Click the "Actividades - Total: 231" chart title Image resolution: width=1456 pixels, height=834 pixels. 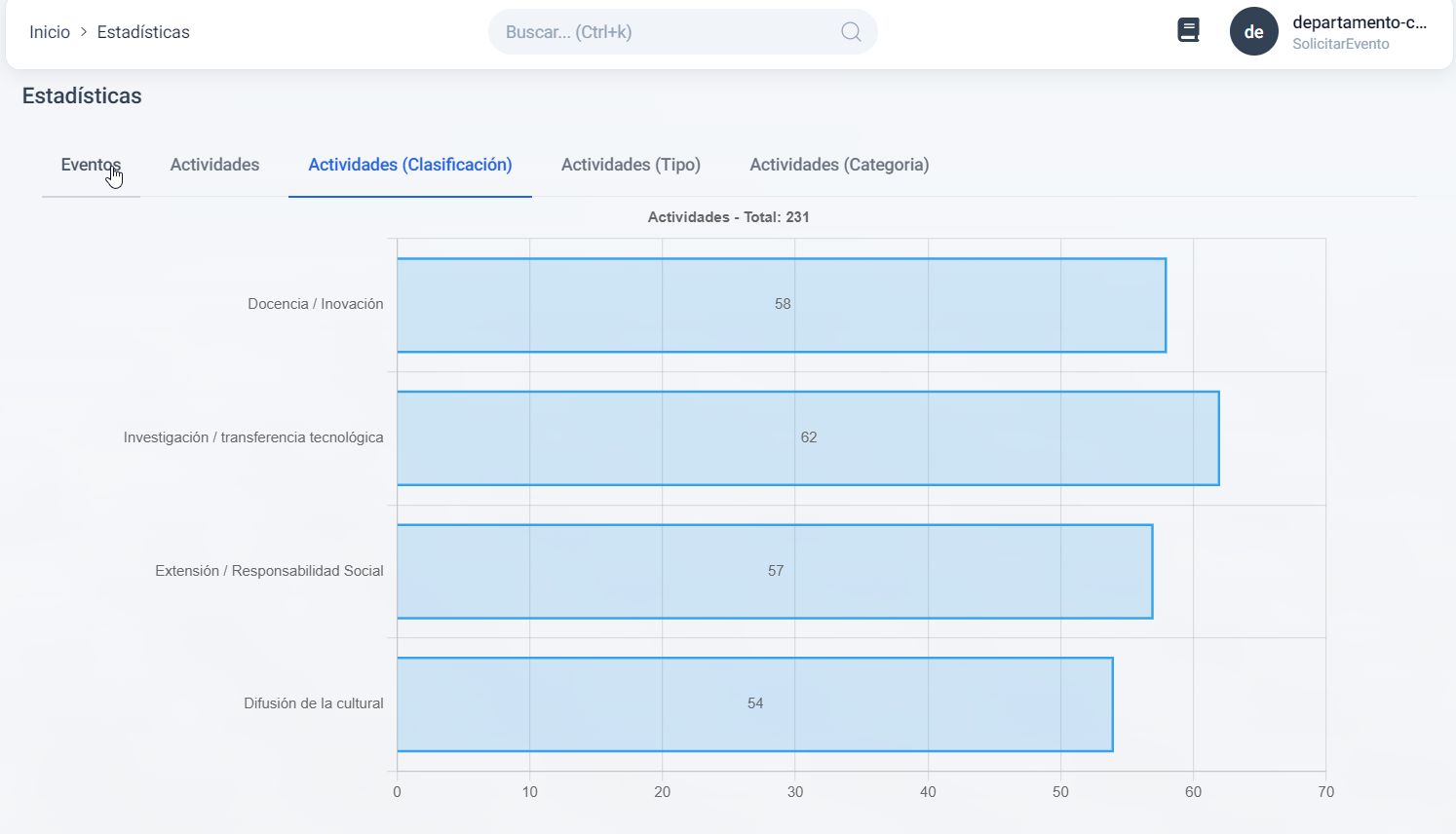728,217
